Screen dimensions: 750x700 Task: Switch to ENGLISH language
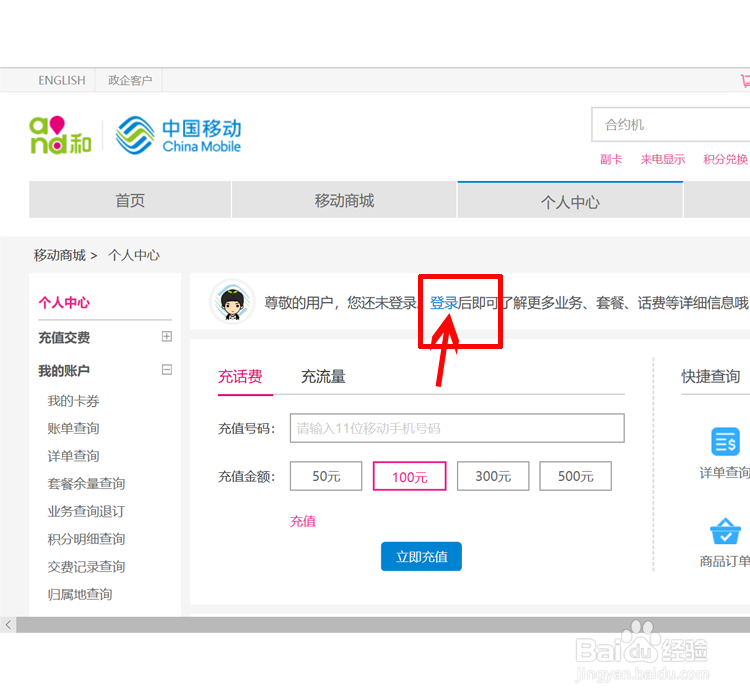click(62, 80)
